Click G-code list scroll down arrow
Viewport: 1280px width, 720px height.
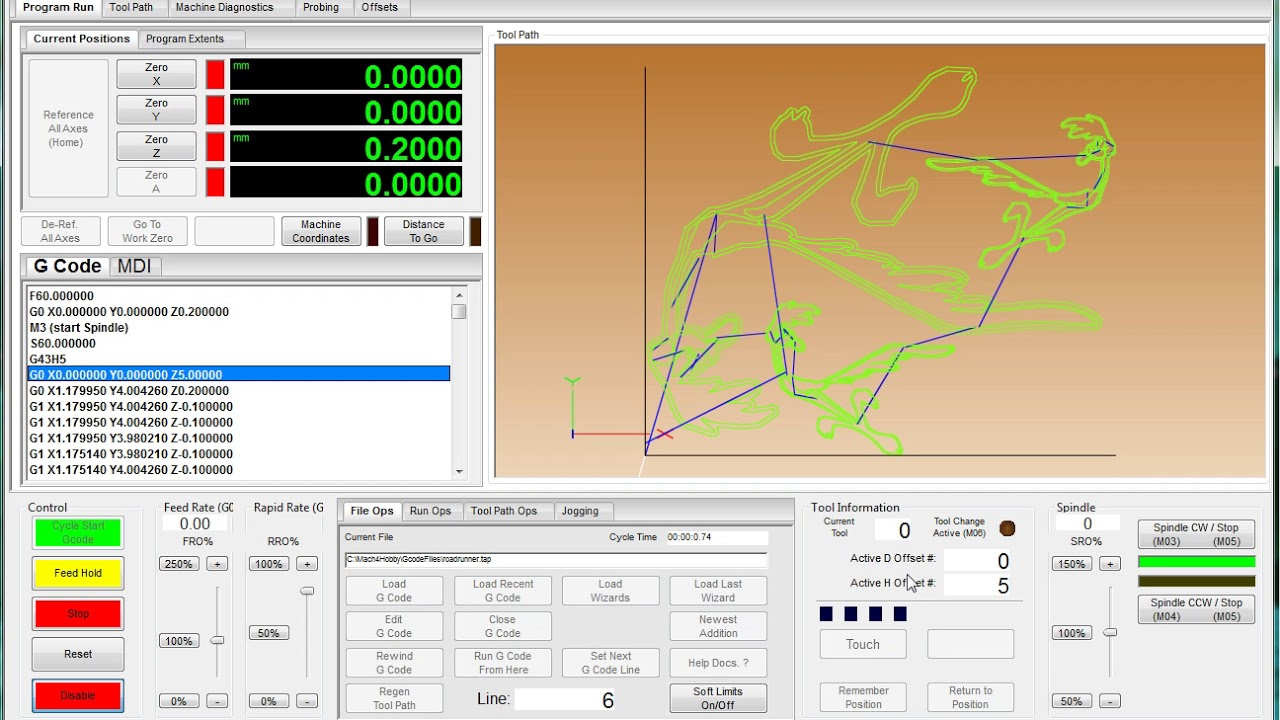[x=459, y=471]
